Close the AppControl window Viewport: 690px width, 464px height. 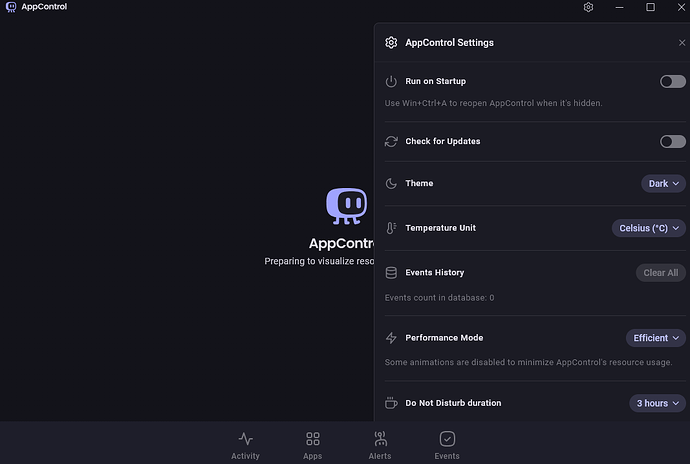681,7
